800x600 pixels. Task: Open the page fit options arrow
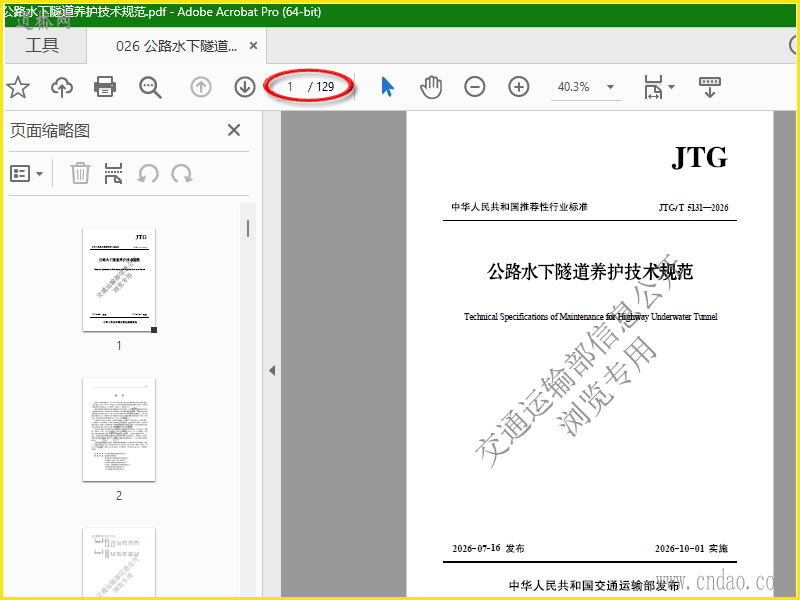click(x=671, y=87)
